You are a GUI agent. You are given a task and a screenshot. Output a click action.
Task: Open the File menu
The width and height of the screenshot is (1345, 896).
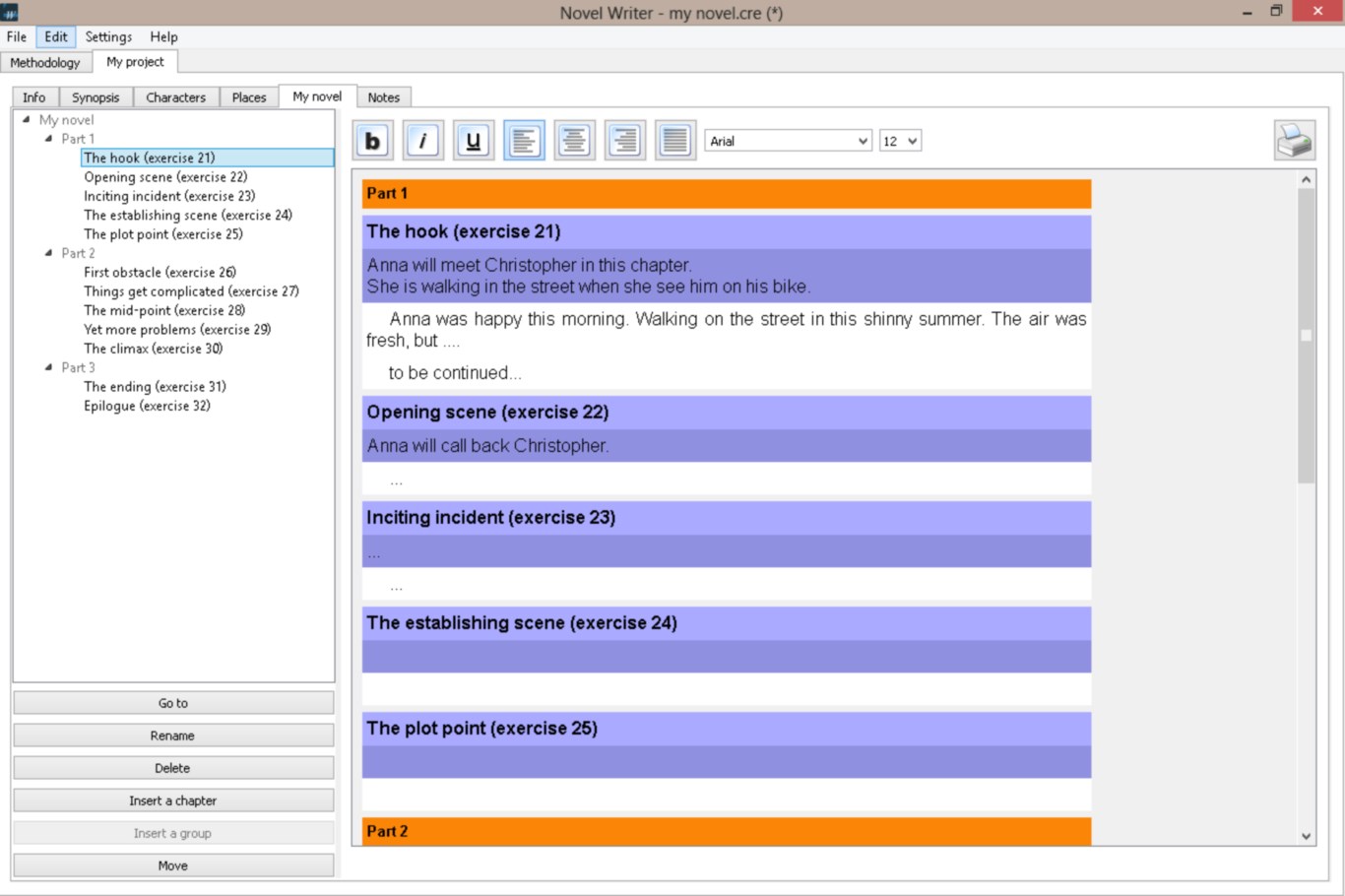point(17,36)
